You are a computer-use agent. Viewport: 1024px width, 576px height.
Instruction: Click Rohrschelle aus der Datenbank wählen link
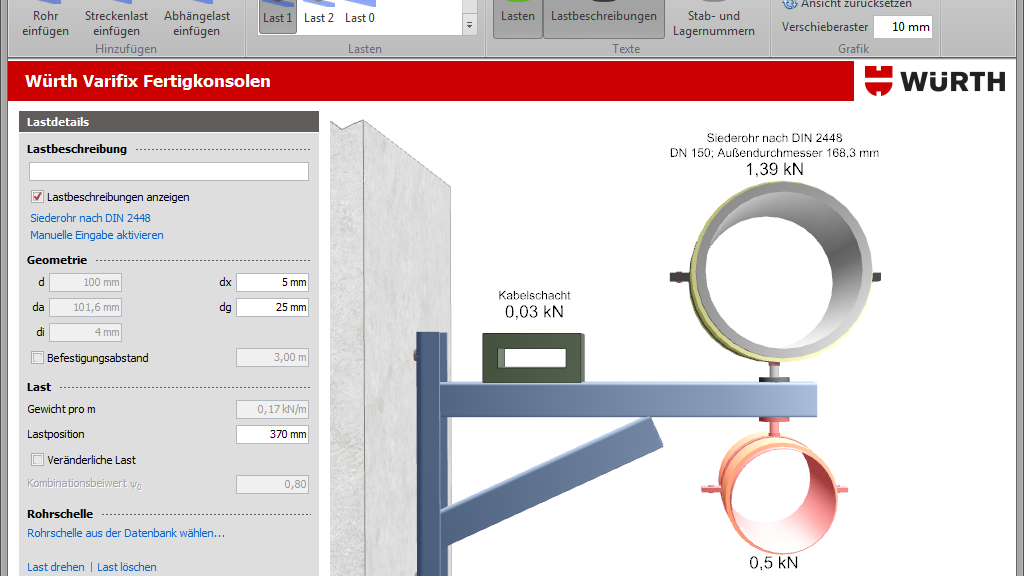click(126, 533)
